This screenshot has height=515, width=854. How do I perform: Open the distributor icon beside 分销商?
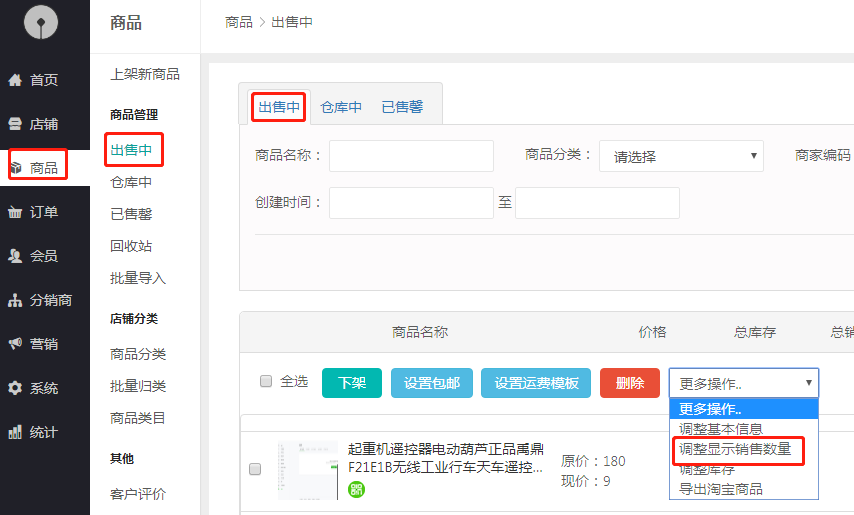pos(15,300)
